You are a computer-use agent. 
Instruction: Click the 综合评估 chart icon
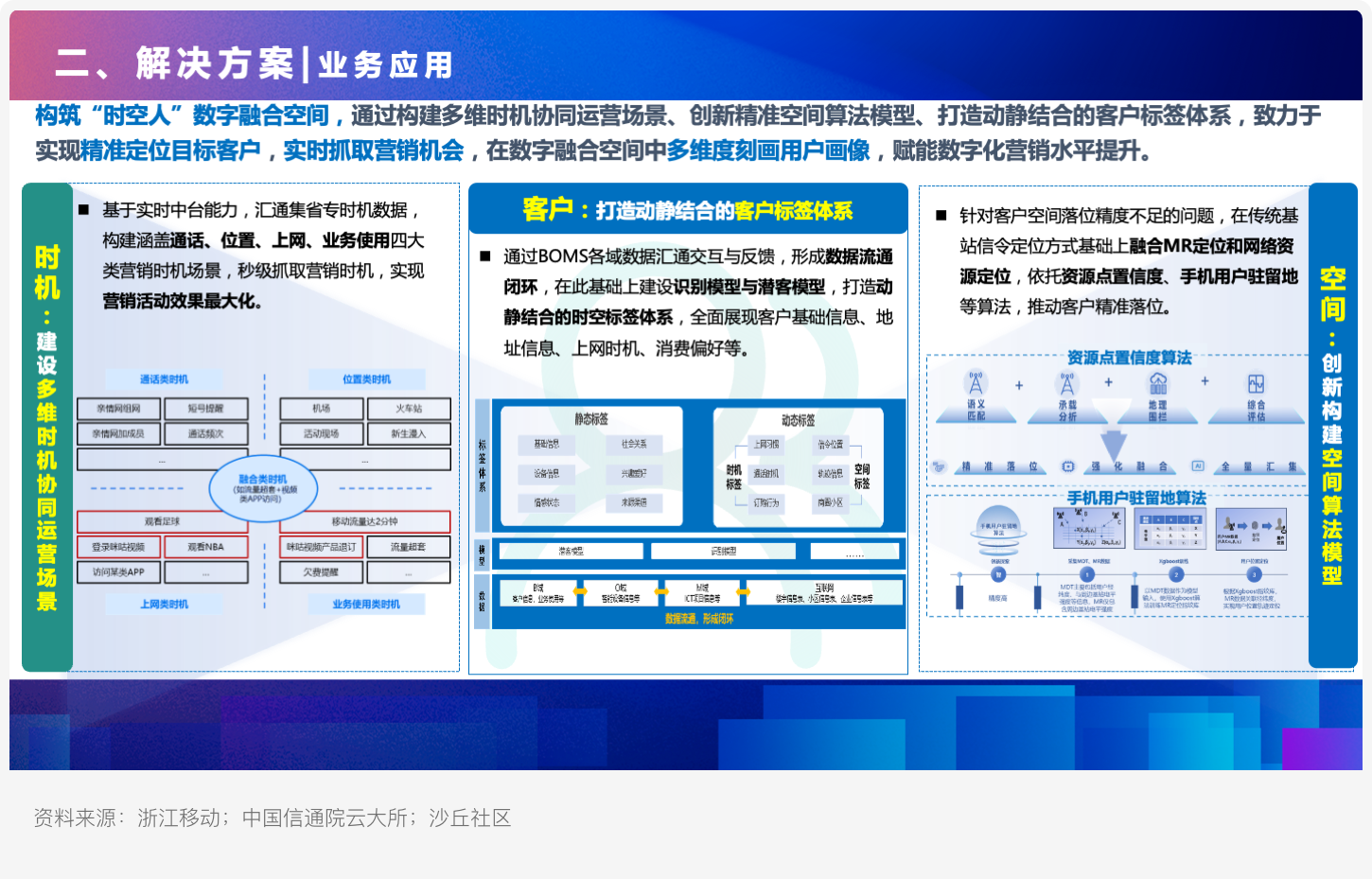tap(1256, 383)
